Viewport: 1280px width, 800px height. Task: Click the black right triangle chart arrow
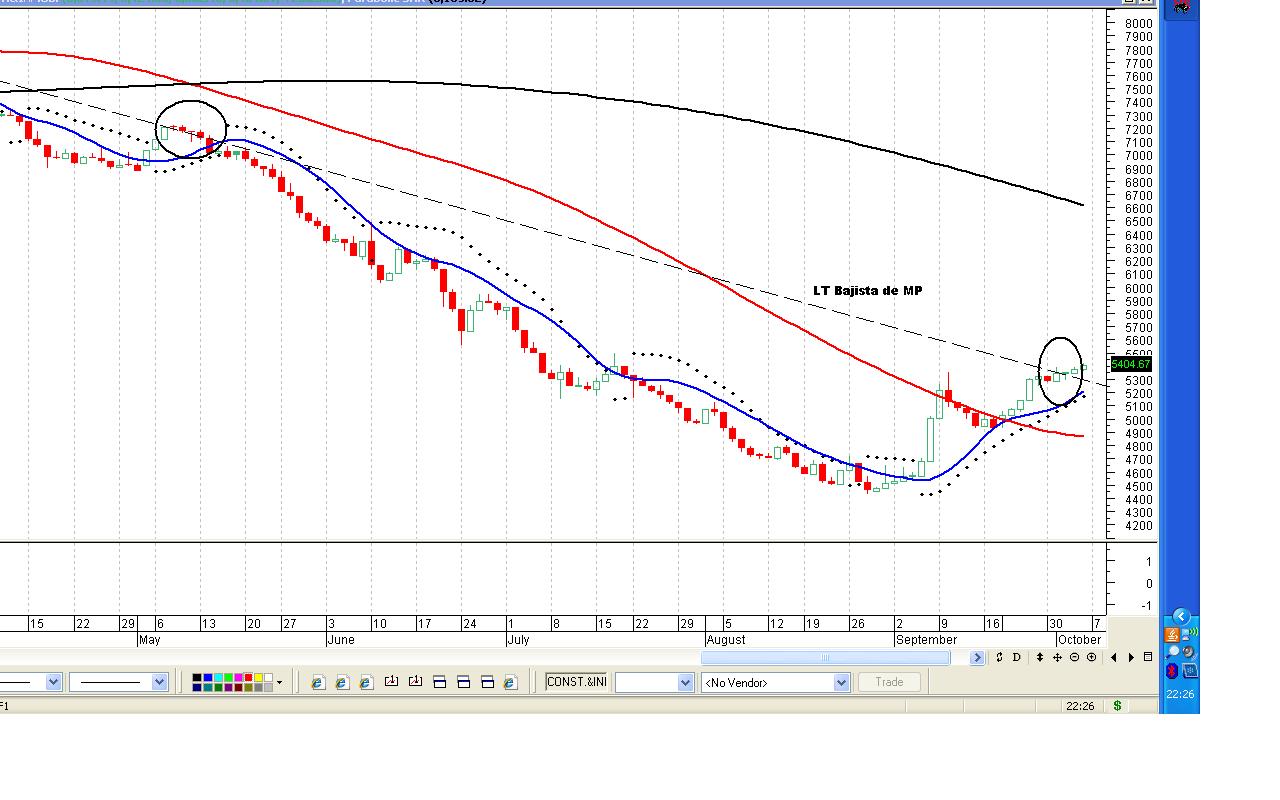[1131, 657]
